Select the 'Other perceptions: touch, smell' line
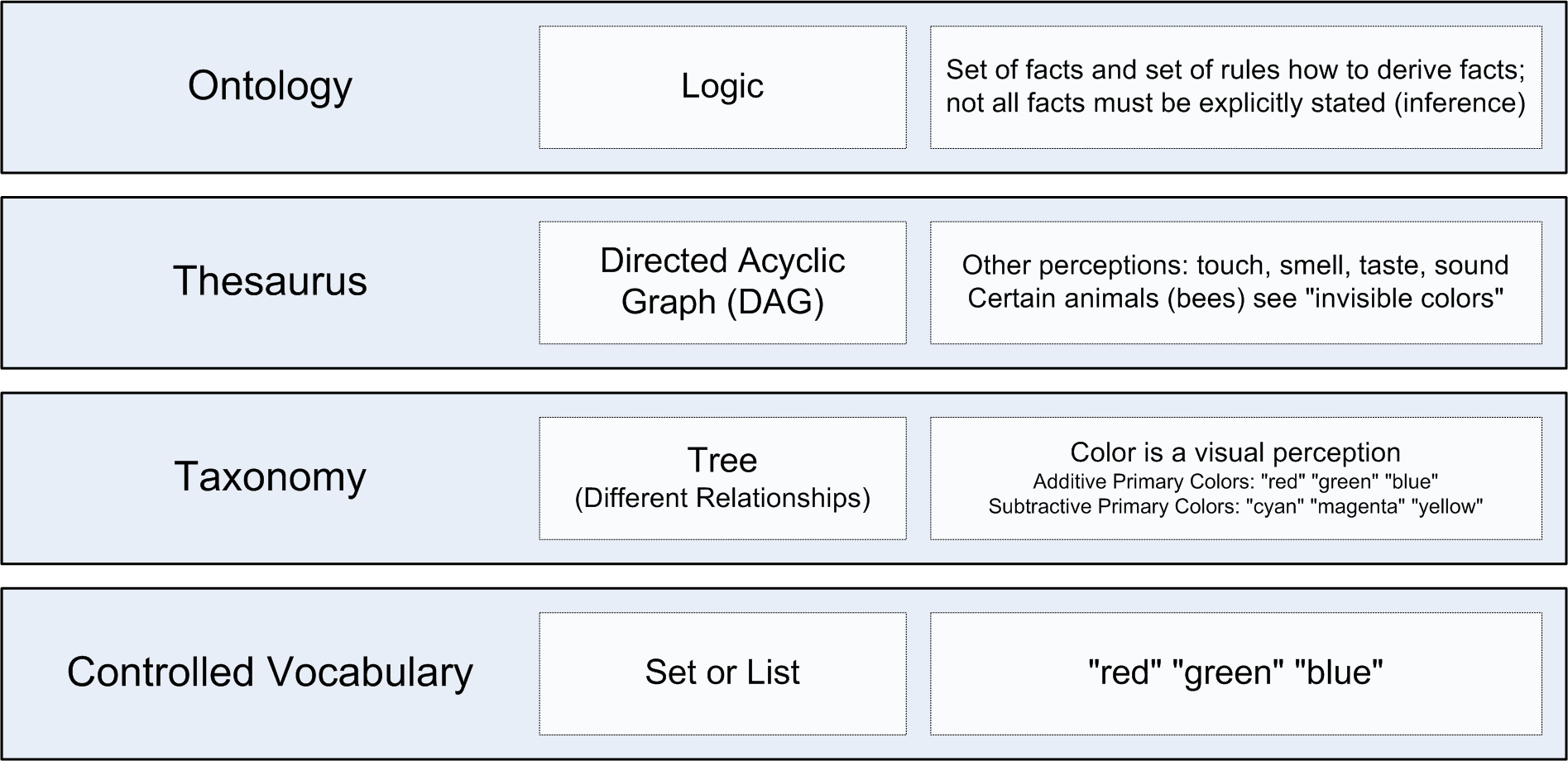 (1235, 266)
